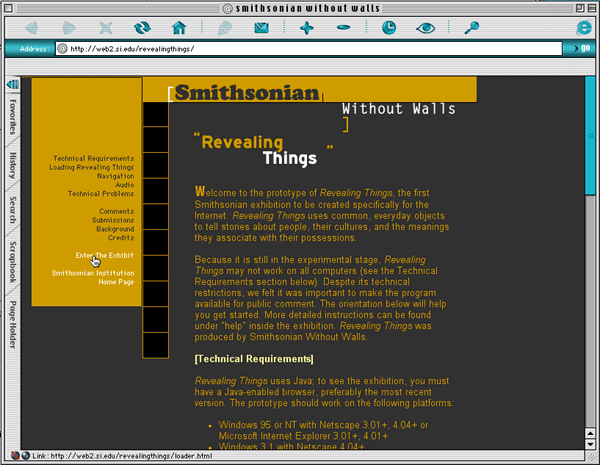Open Mail envelope icon
The height and width of the screenshot is (465, 600).
coord(262,28)
